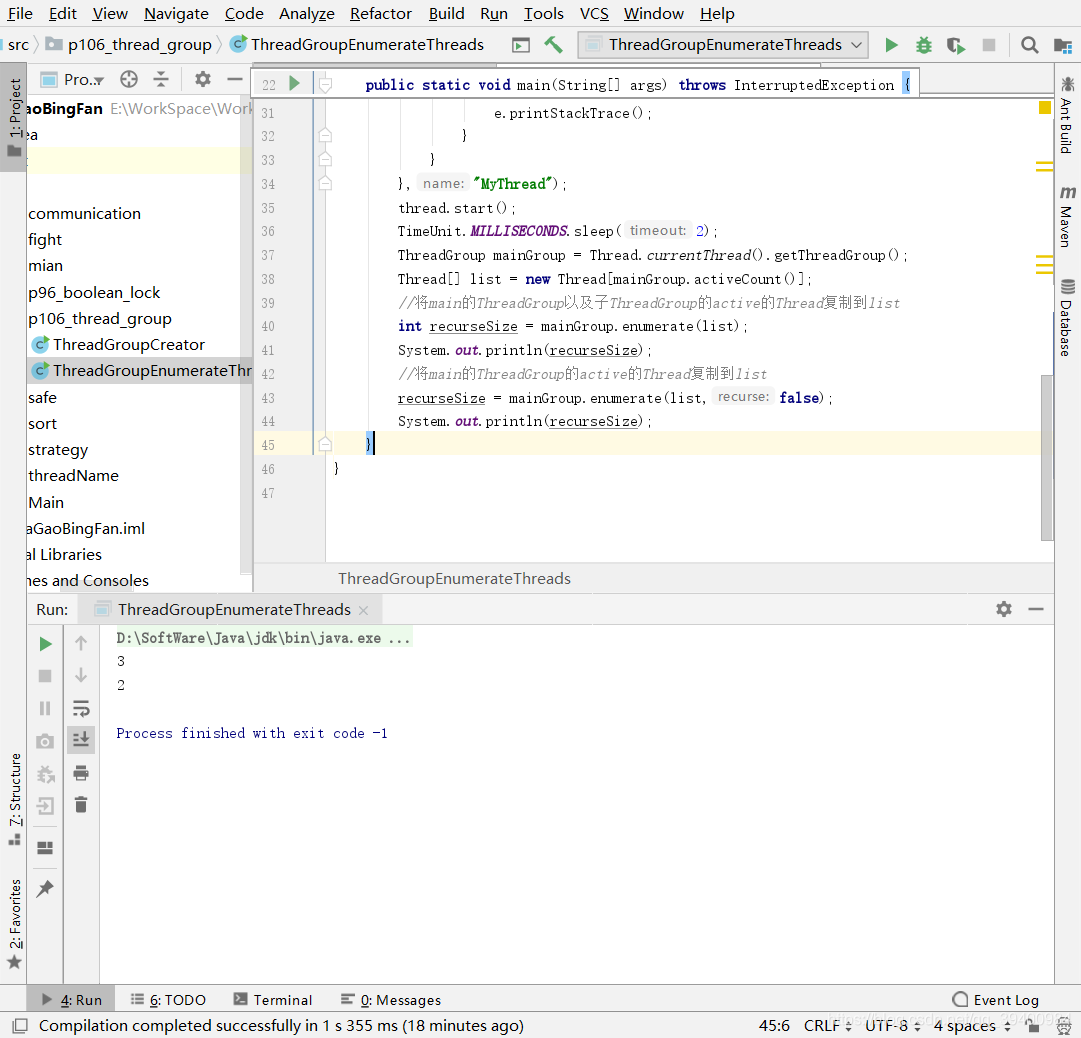Image resolution: width=1081 pixels, height=1038 pixels.
Task: Move up the stack trace arrow
Action: tap(81, 643)
